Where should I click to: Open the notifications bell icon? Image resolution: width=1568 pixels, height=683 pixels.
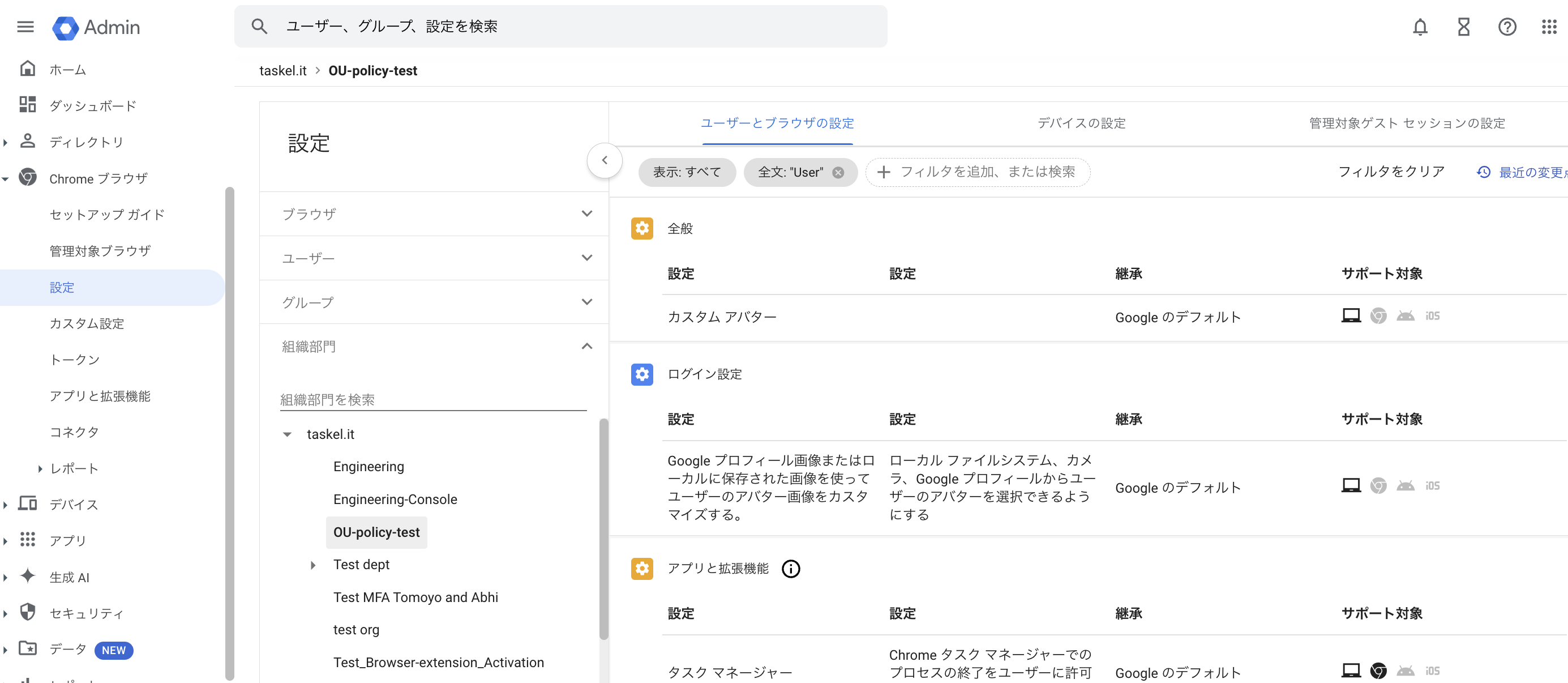click(1420, 27)
